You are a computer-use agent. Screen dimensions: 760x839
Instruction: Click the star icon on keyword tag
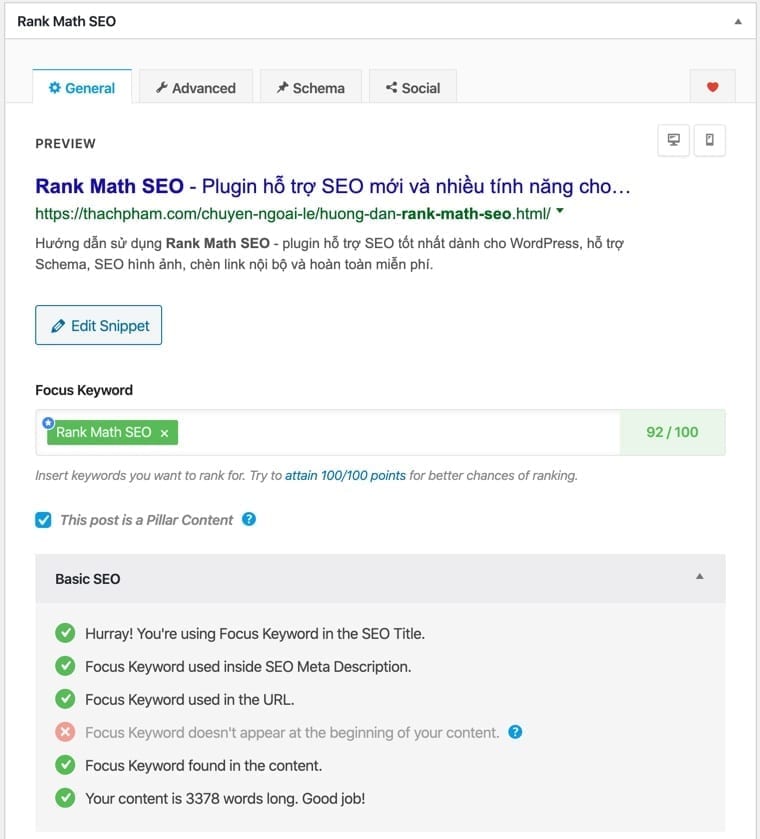[48, 423]
